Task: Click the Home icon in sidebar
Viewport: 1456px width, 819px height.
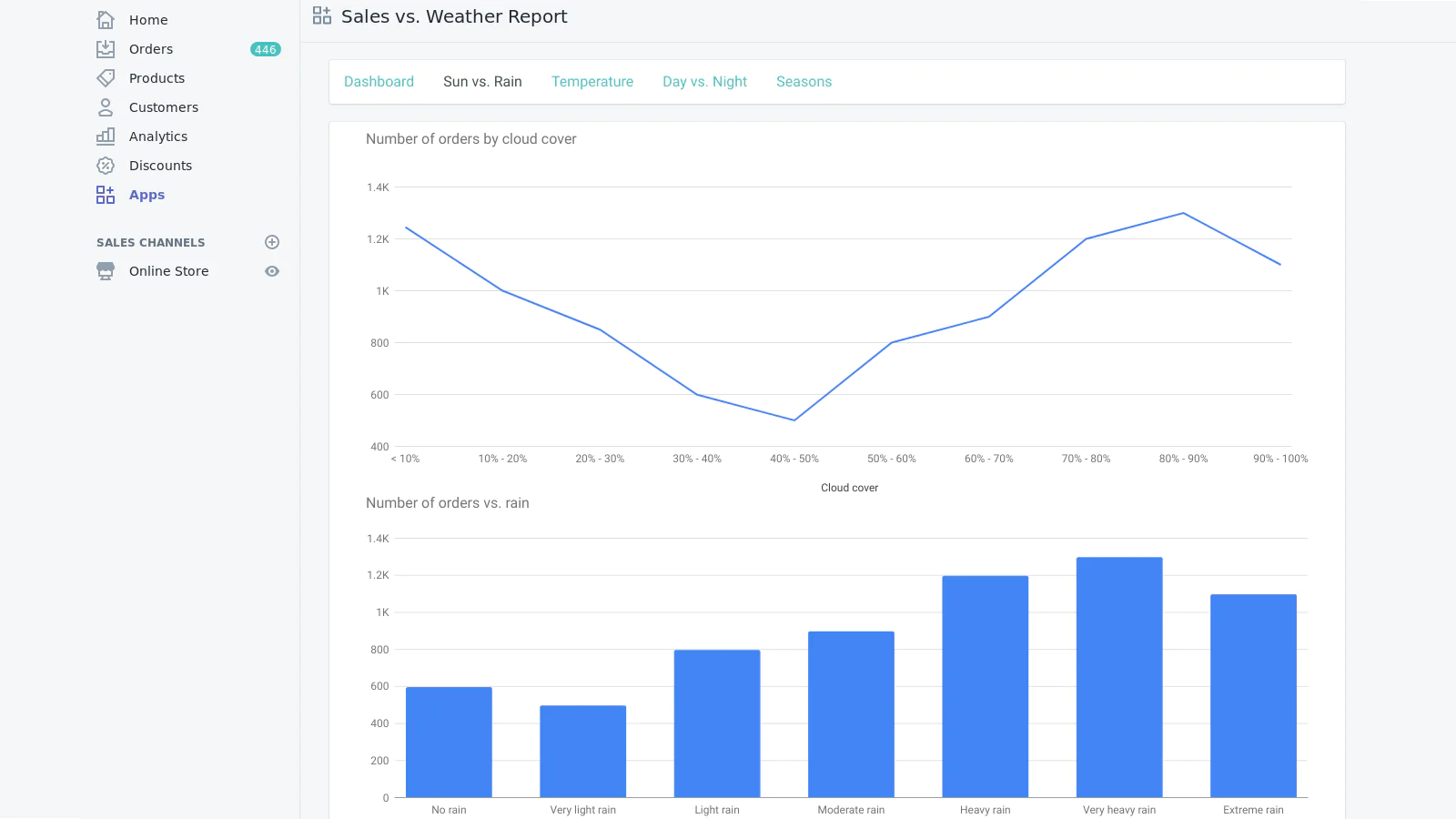Action: pos(106,20)
